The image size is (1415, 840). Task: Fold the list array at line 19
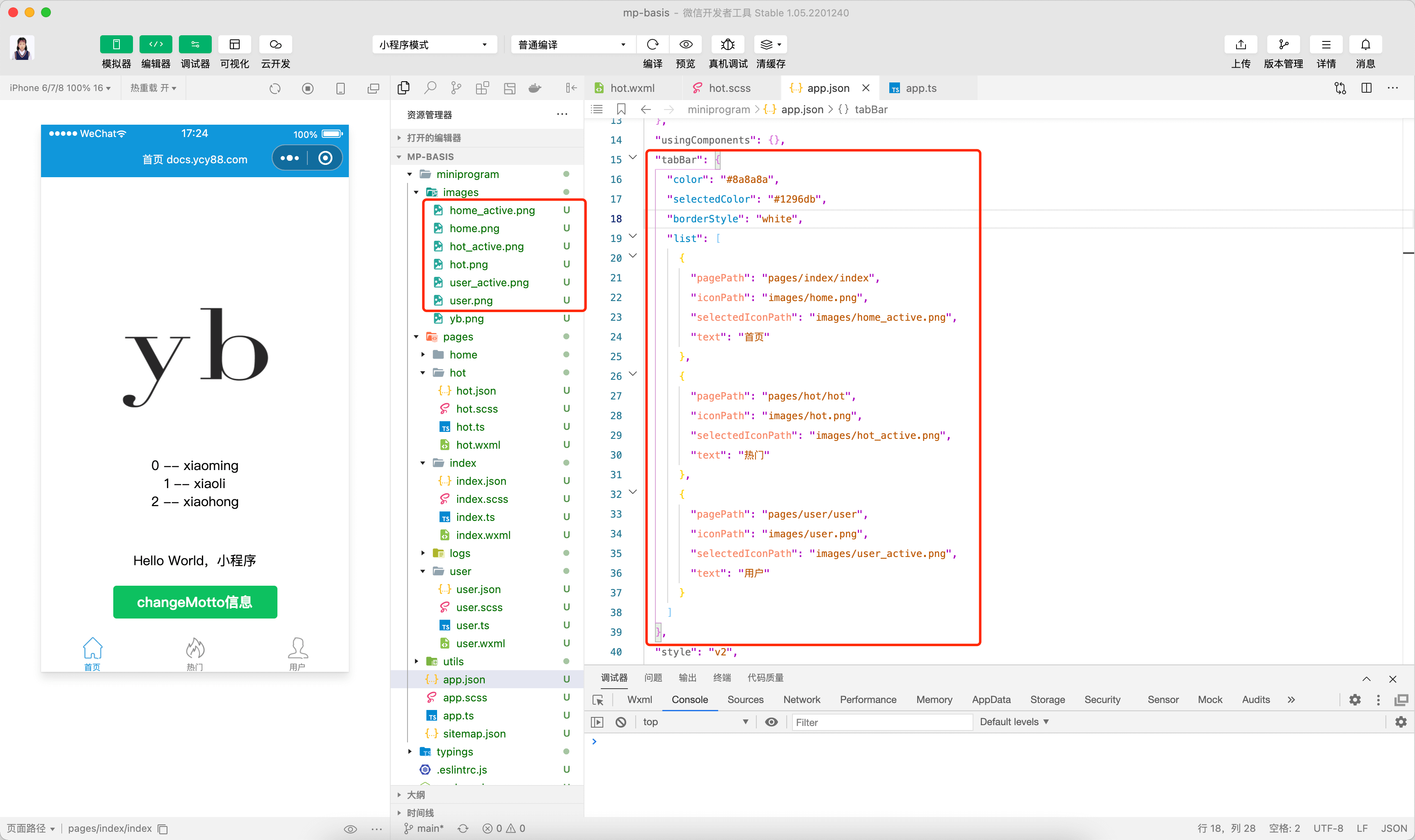(x=632, y=236)
